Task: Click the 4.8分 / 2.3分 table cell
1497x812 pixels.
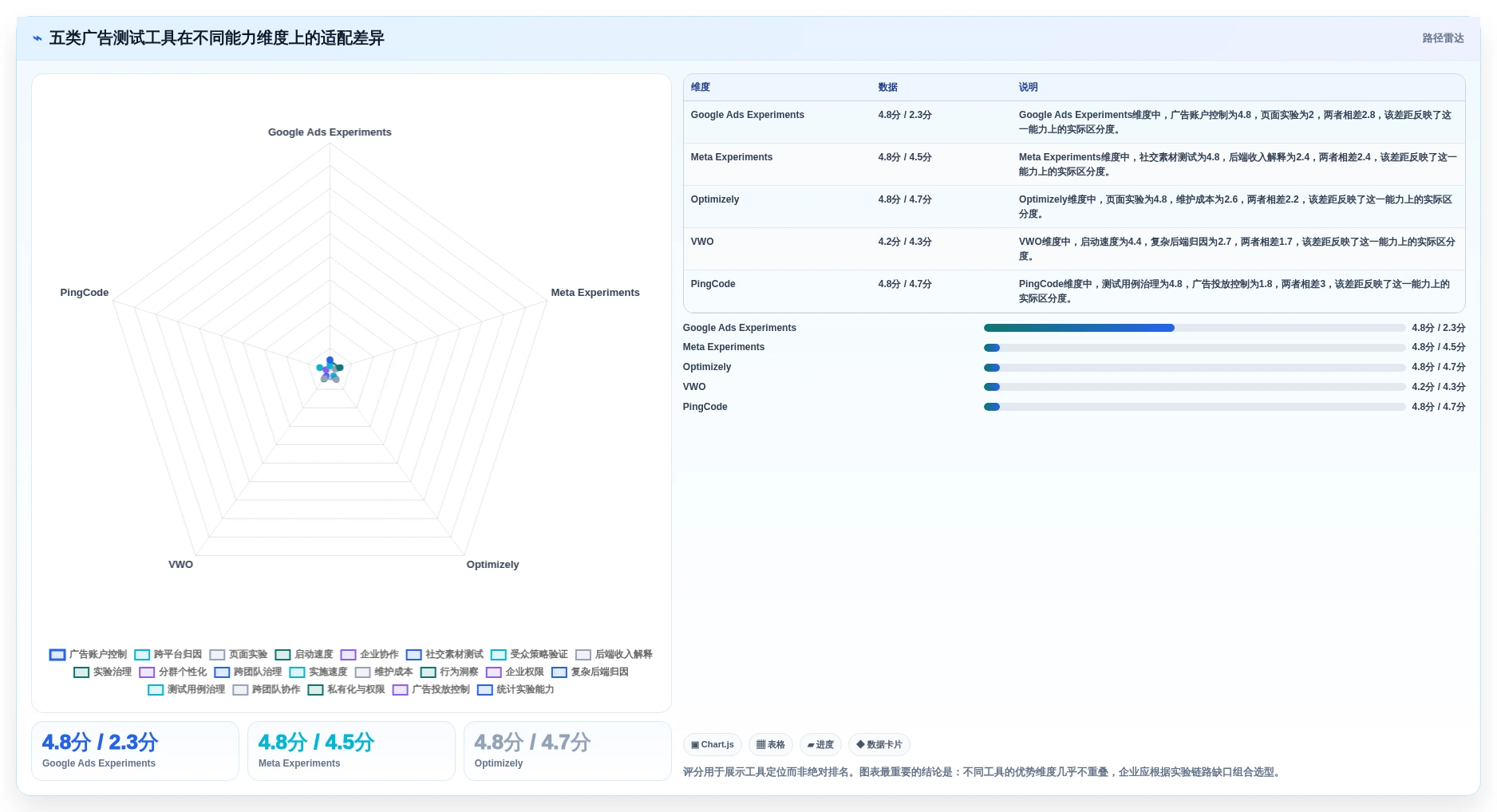Action: click(904, 115)
